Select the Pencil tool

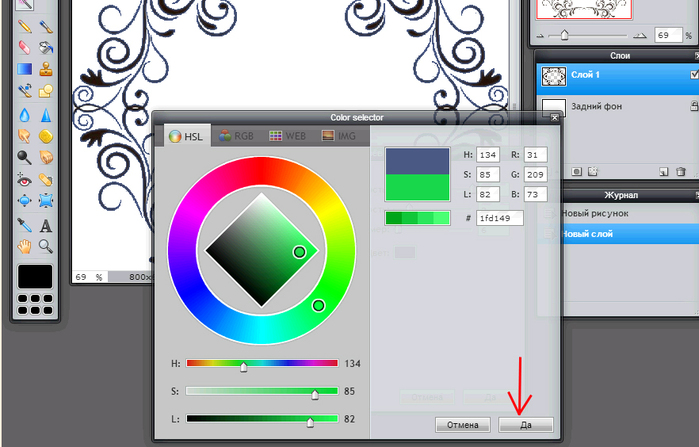click(25, 26)
